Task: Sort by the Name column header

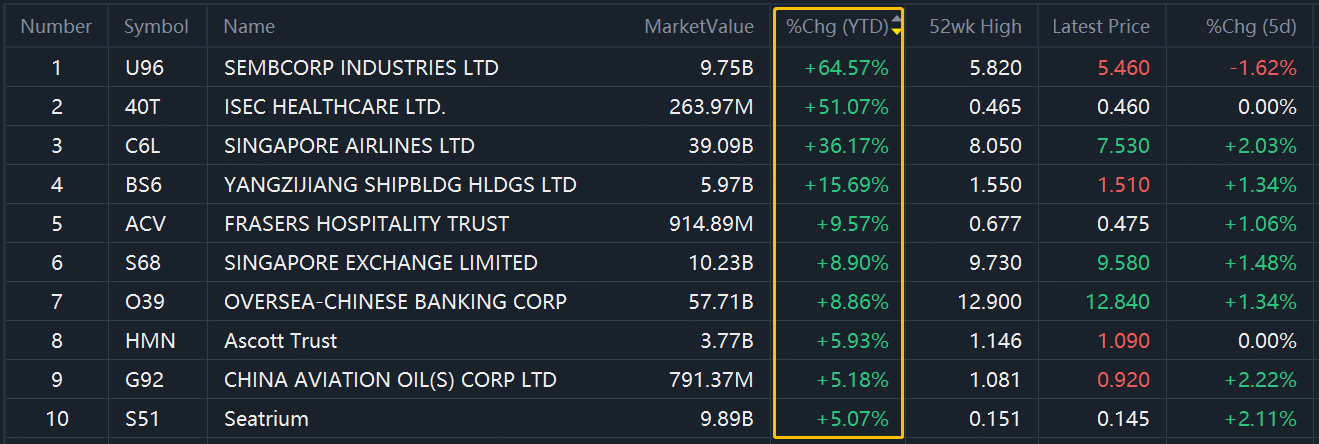Action: pos(249,27)
